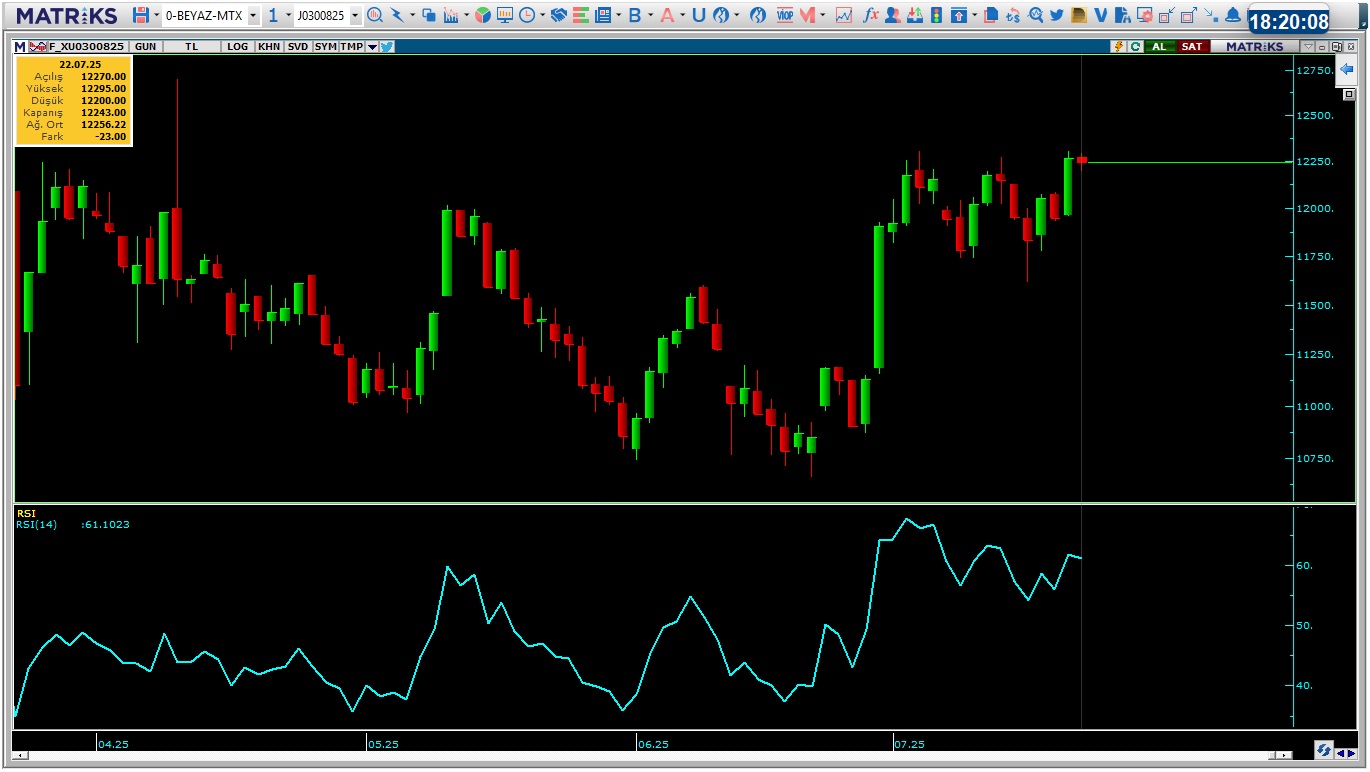
Task: Click the F_XU0300825 symbol label
Action: point(87,47)
